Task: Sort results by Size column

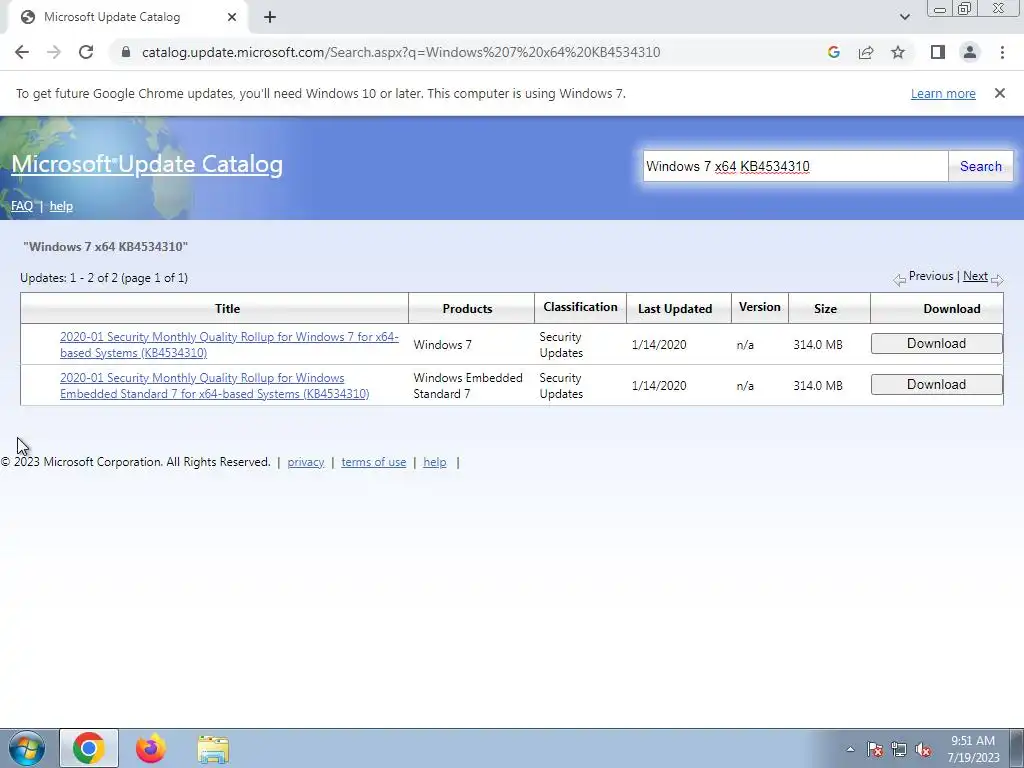Action: coord(825,308)
